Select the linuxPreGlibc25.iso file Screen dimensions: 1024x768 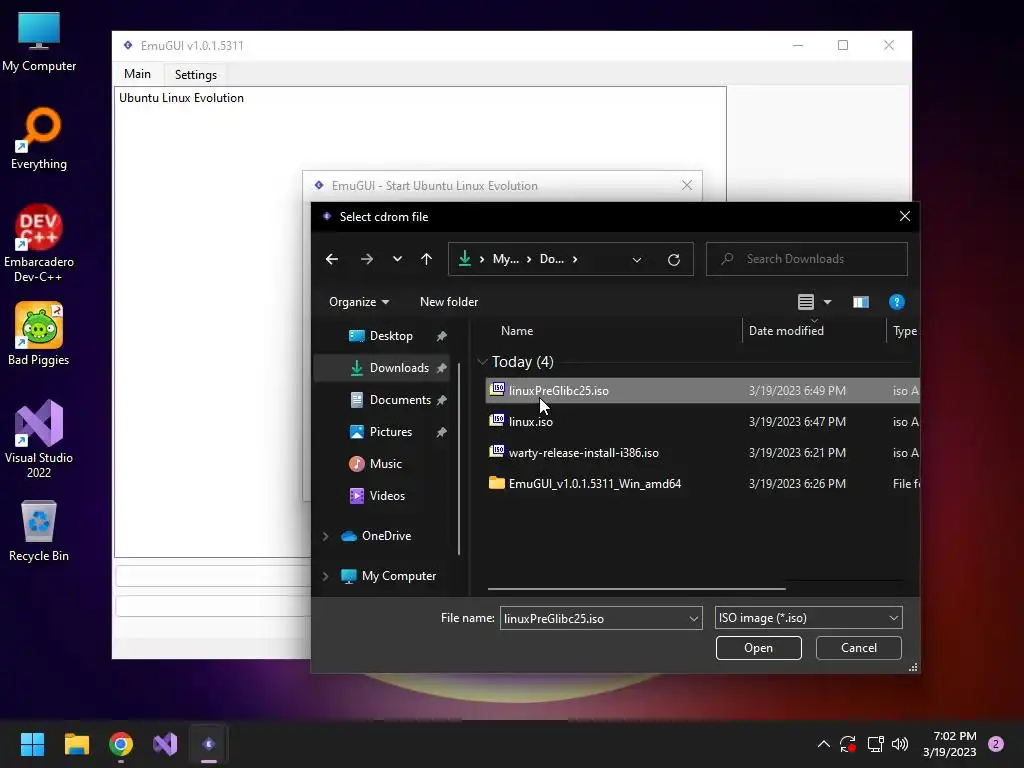point(703,391)
